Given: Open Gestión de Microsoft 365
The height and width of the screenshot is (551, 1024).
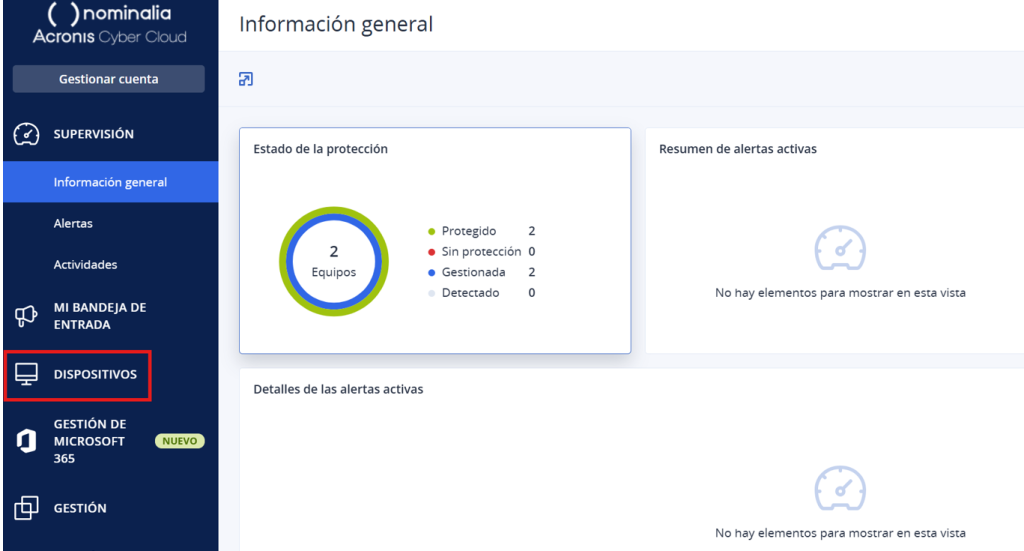Looking at the screenshot, I should (x=90, y=441).
